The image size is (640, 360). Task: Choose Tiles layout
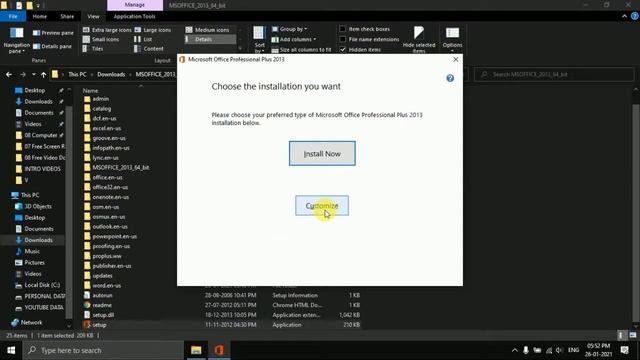tap(93, 49)
